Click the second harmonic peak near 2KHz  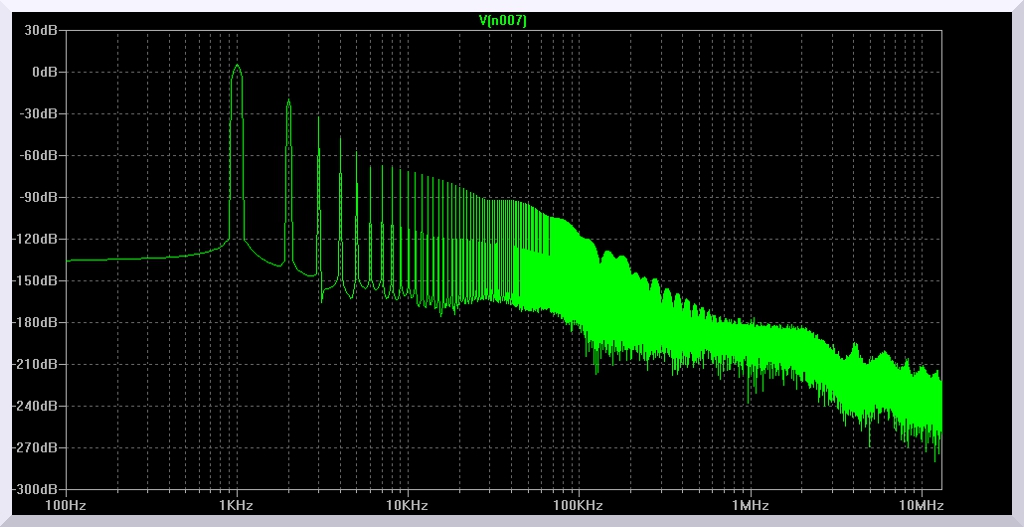pyautogui.click(x=289, y=101)
